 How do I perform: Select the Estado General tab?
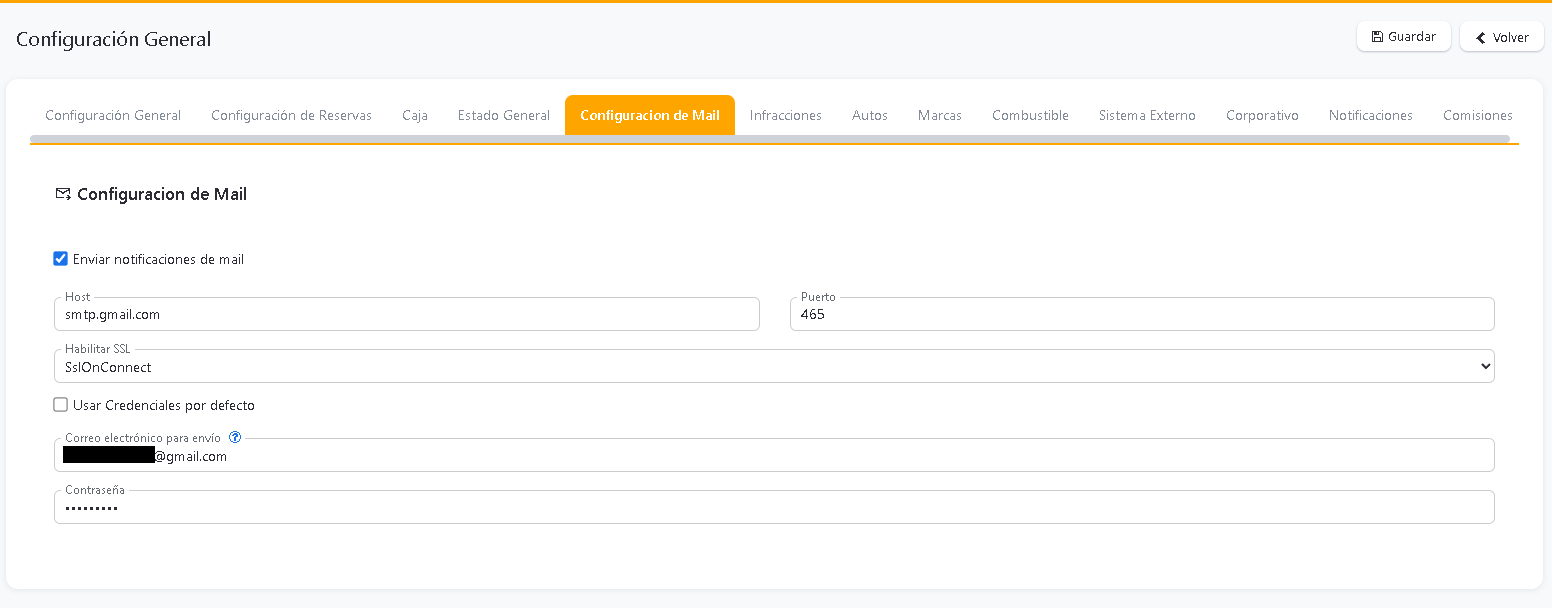click(x=504, y=115)
